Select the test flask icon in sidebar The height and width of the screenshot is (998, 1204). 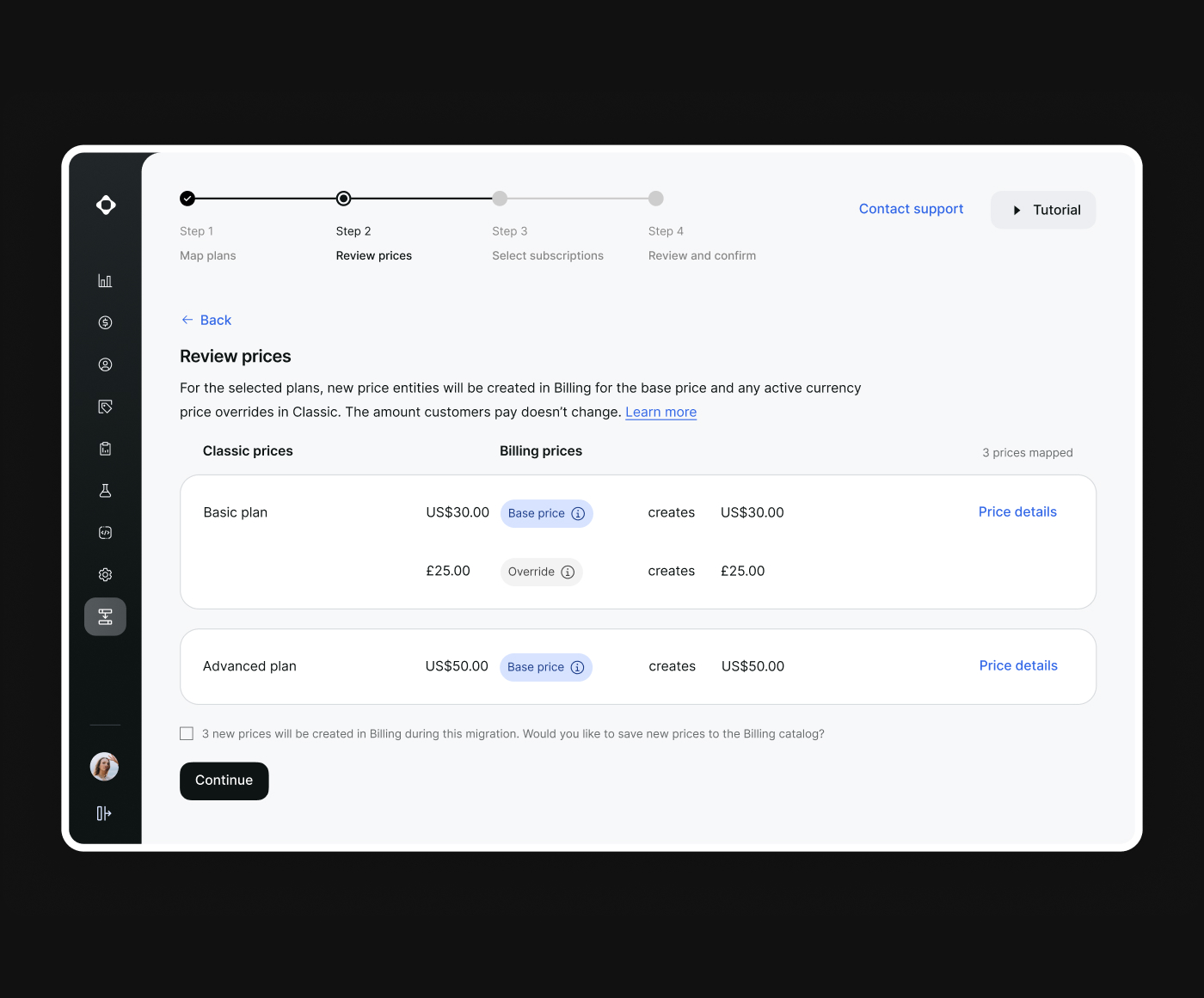105,490
